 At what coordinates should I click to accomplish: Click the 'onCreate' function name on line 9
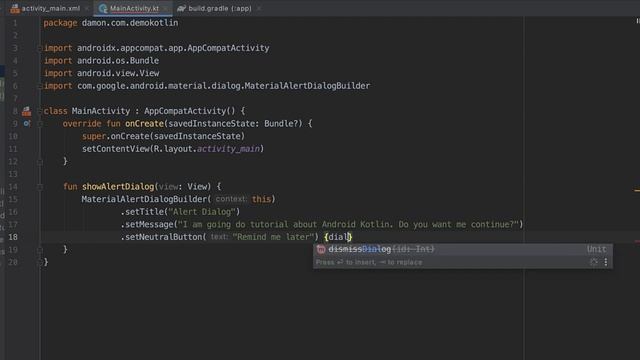pos(144,124)
